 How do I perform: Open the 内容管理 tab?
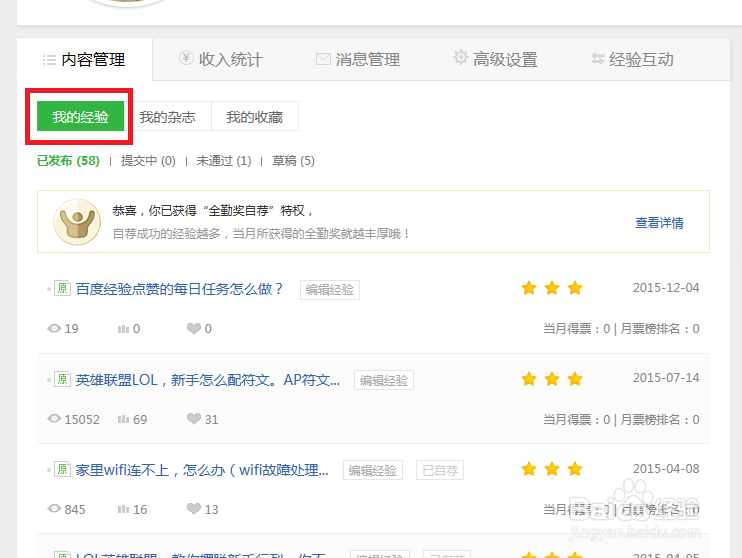coord(84,60)
